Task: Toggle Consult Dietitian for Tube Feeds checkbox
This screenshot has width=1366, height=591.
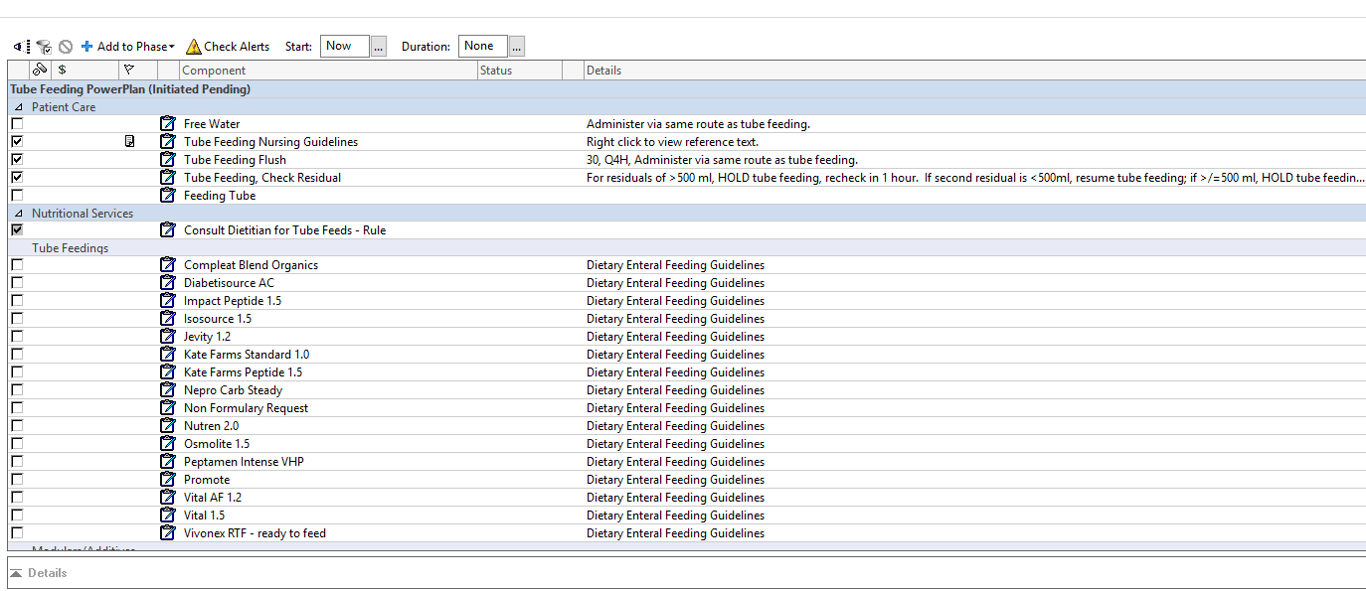Action: pyautogui.click(x=17, y=230)
